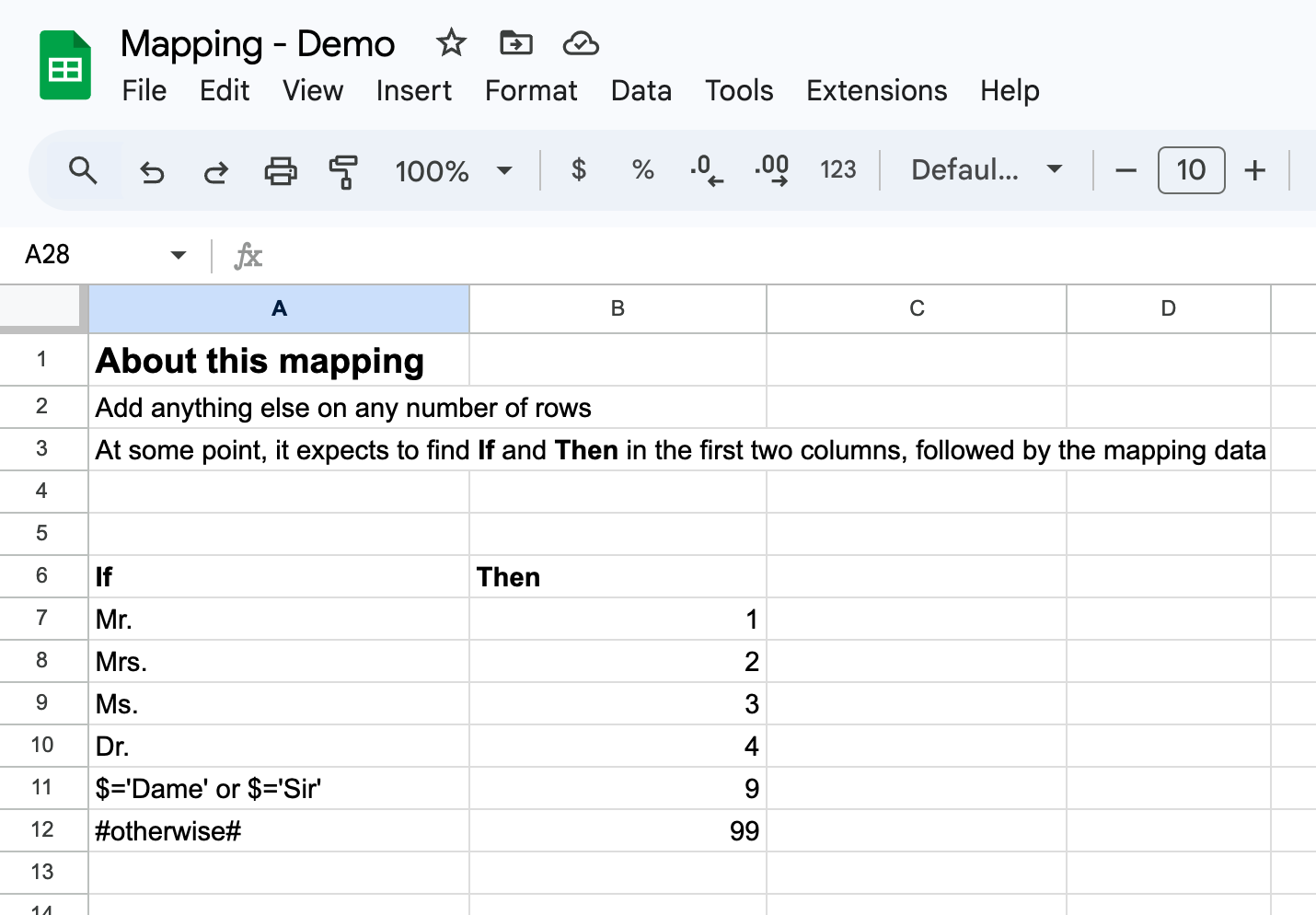Image resolution: width=1316 pixels, height=915 pixels.
Task: Select column C header
Action: pyautogui.click(x=917, y=308)
